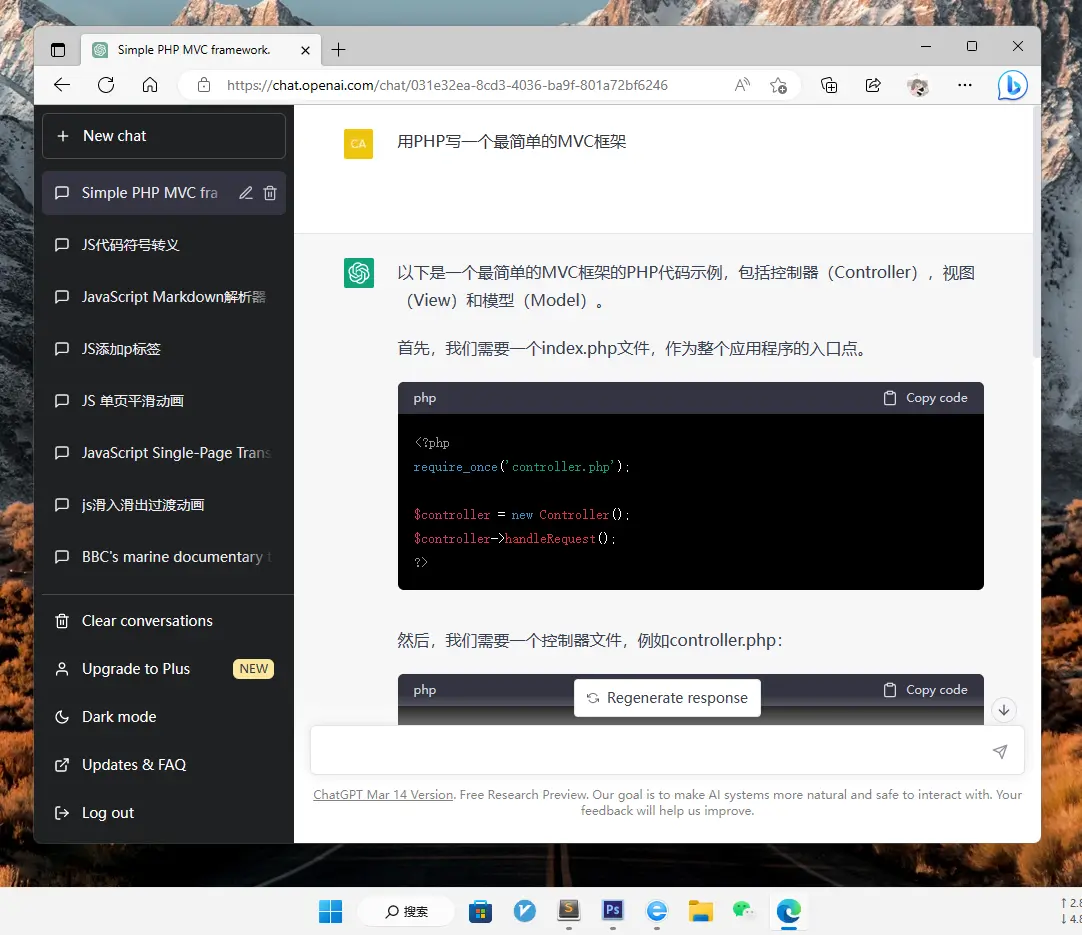Open JavaScript Single-Page Trans conversation
1082x935 pixels.
[164, 453]
